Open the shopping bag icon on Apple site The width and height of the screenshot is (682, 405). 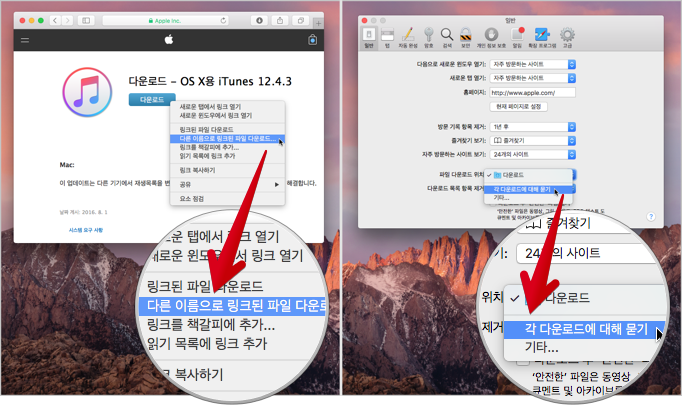(312, 40)
